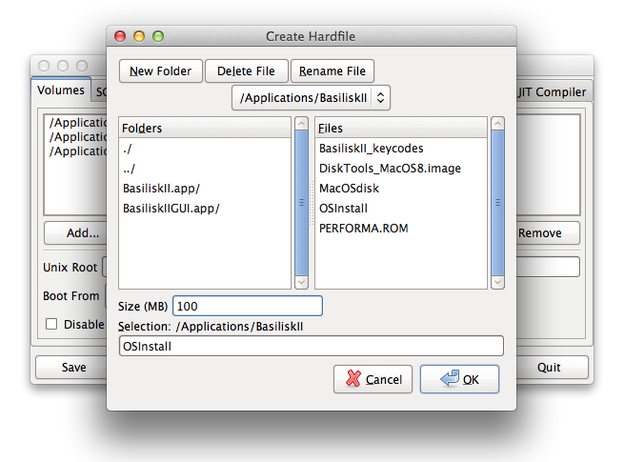Minimize the Create Hardfile dialog with yellow button
The height and width of the screenshot is (462, 625).
tap(139, 36)
